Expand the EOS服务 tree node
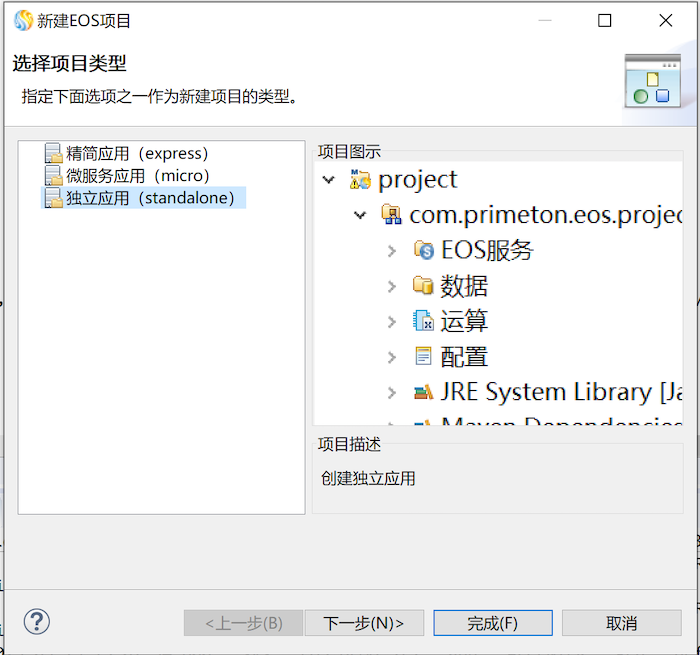 (x=392, y=251)
